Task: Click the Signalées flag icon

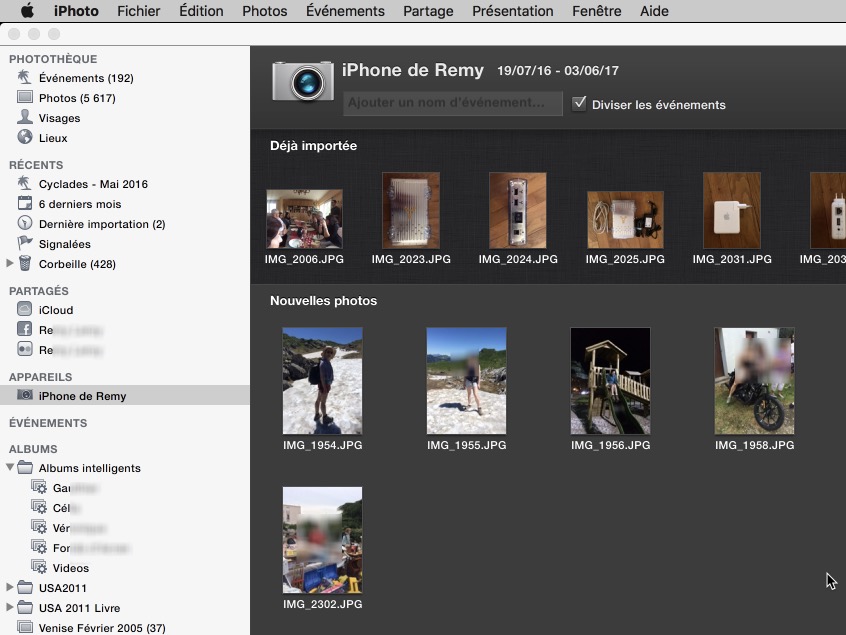Action: [x=24, y=243]
